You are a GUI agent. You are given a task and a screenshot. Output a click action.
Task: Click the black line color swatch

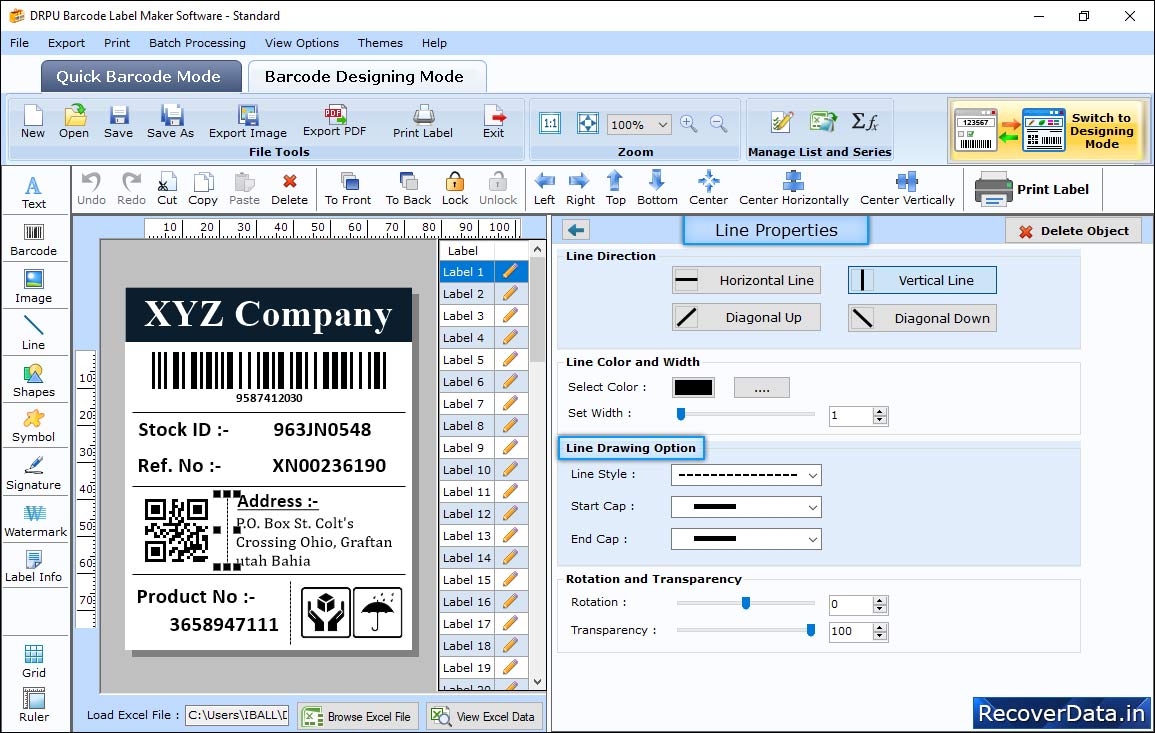693,387
